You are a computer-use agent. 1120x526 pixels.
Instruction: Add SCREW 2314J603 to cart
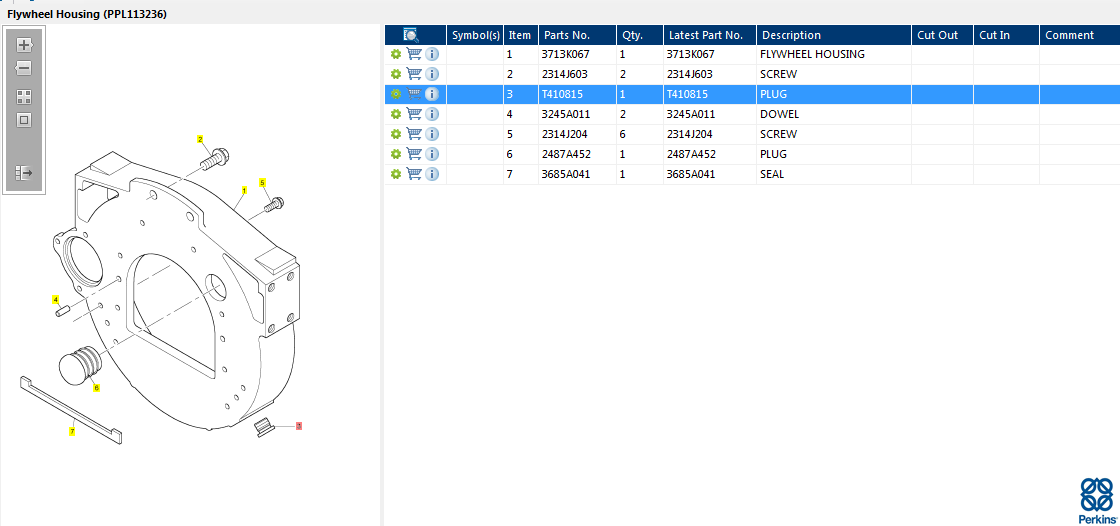(414, 74)
